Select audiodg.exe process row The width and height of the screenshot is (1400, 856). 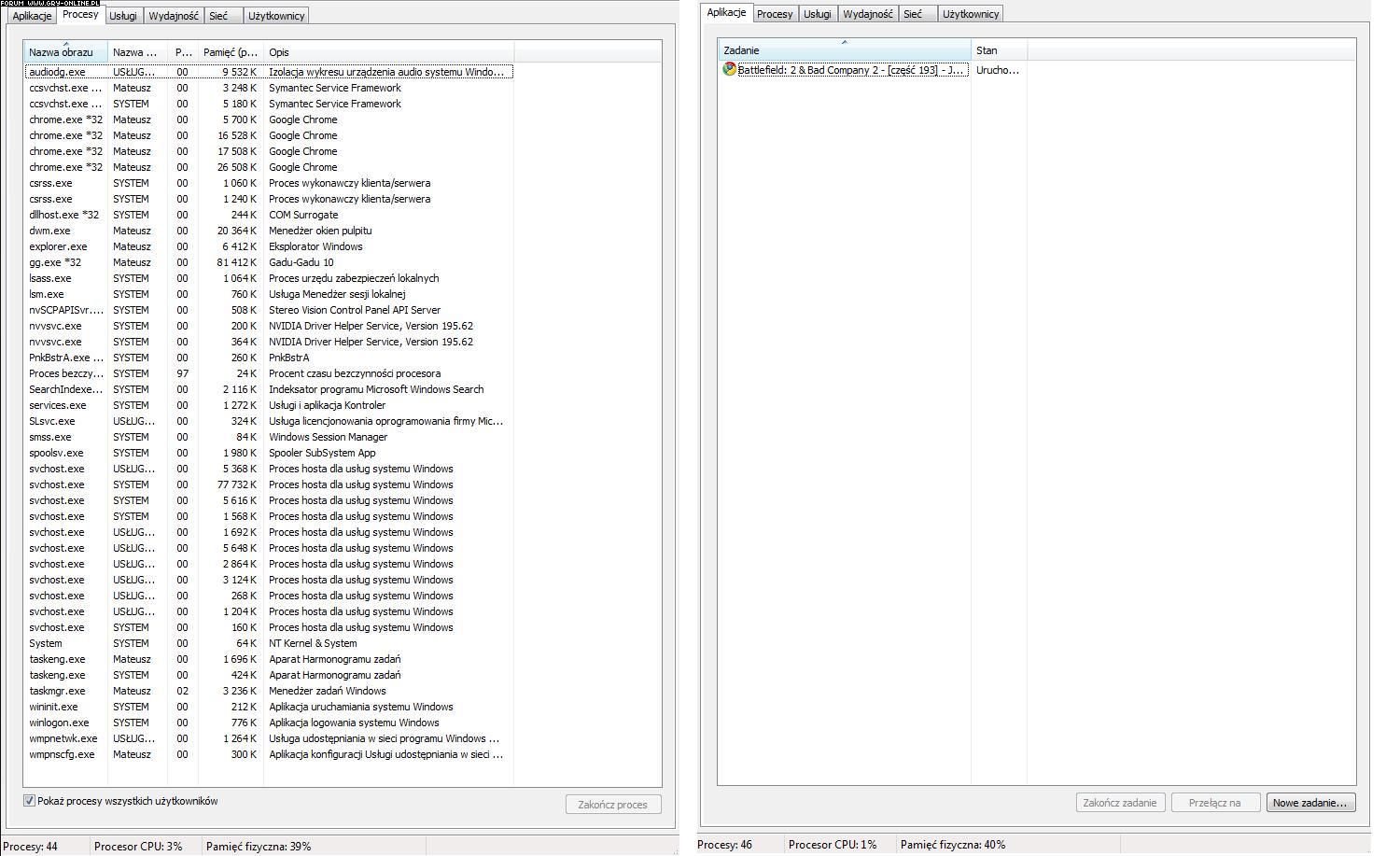[x=269, y=72]
